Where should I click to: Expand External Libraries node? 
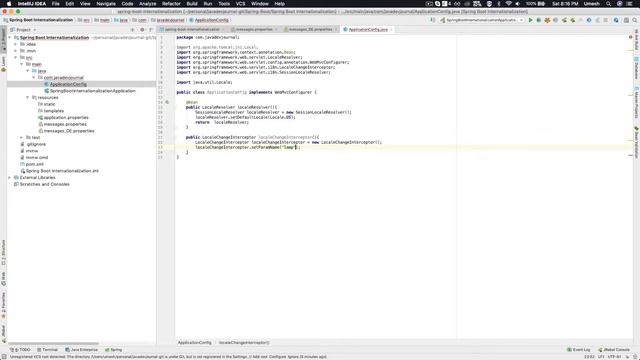(10, 178)
